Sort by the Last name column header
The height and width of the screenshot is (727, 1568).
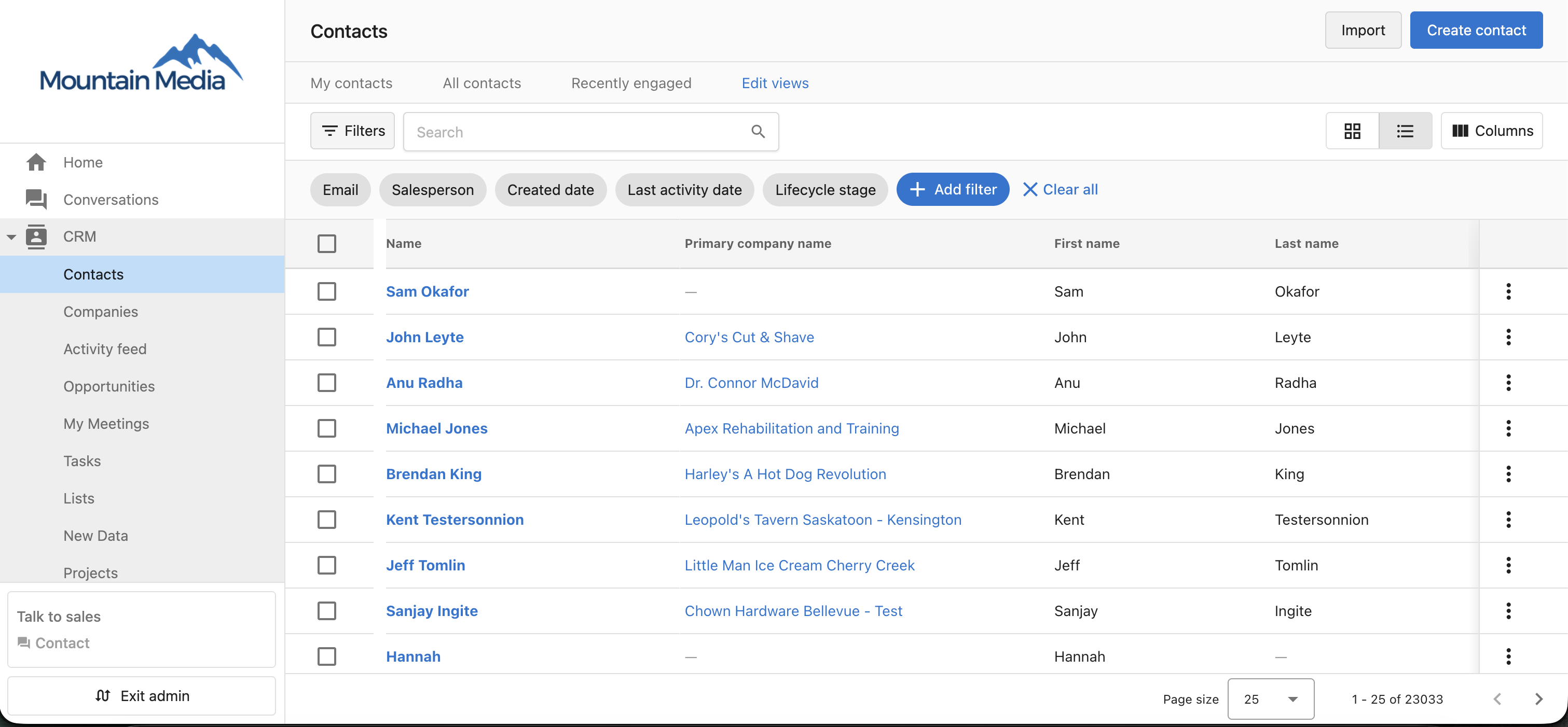click(1306, 243)
